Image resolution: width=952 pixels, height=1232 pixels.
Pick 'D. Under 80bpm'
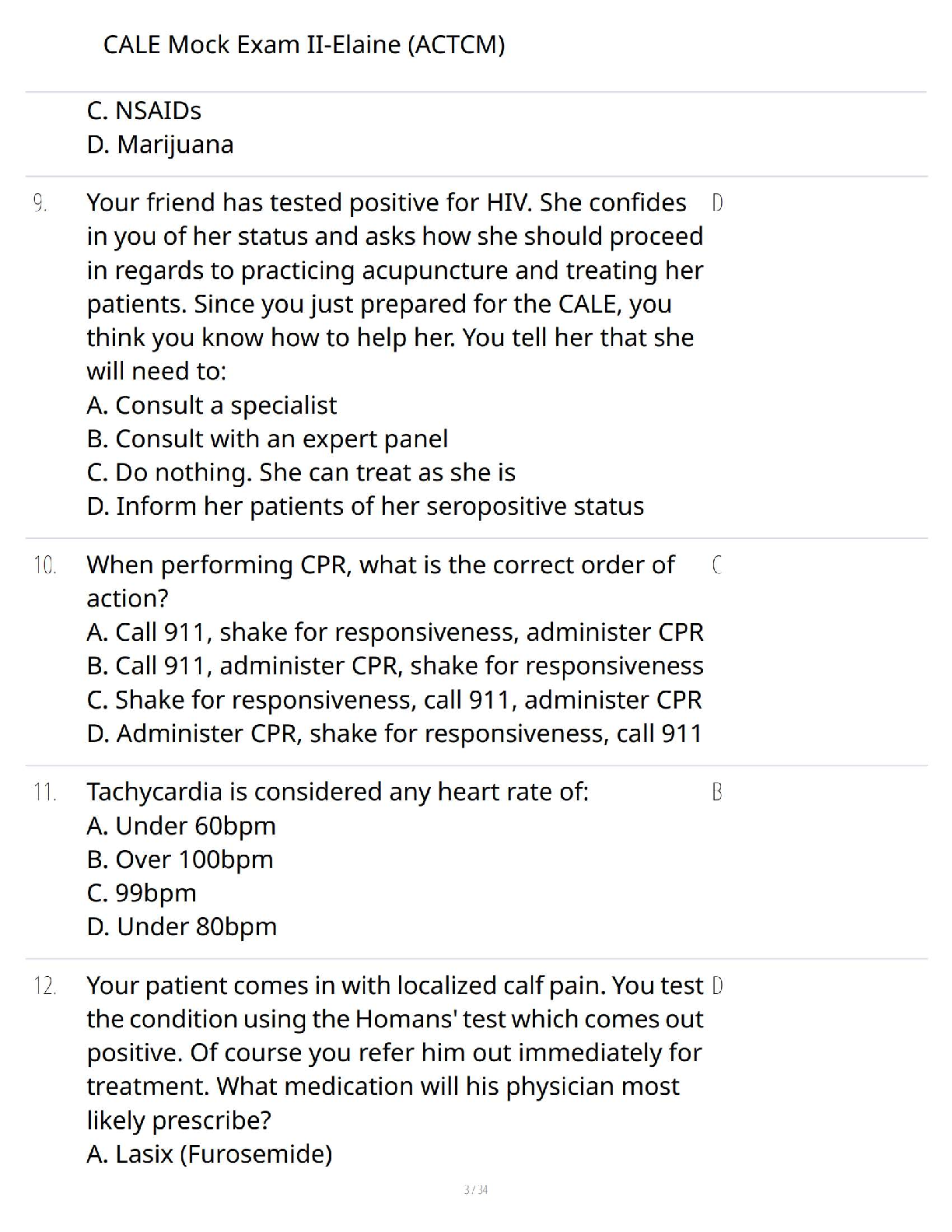(x=181, y=926)
